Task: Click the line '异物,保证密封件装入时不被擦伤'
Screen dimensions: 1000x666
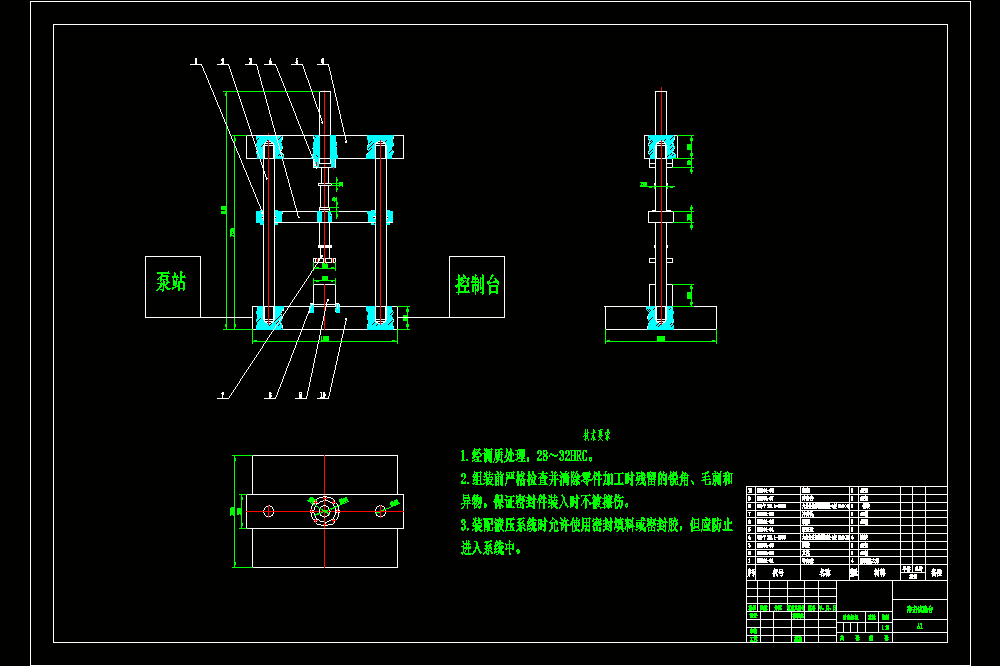Action: [x=545, y=502]
